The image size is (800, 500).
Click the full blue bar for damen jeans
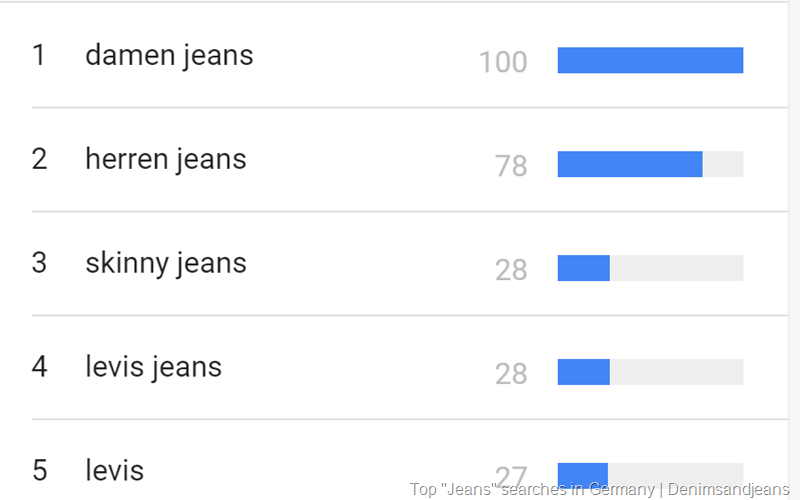click(650, 61)
